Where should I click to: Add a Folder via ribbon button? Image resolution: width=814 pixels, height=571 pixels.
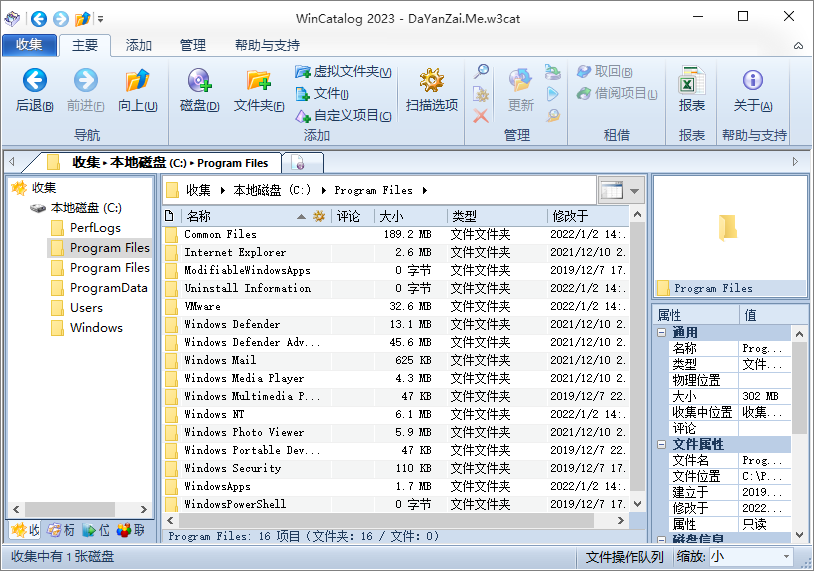pyautogui.click(x=259, y=90)
